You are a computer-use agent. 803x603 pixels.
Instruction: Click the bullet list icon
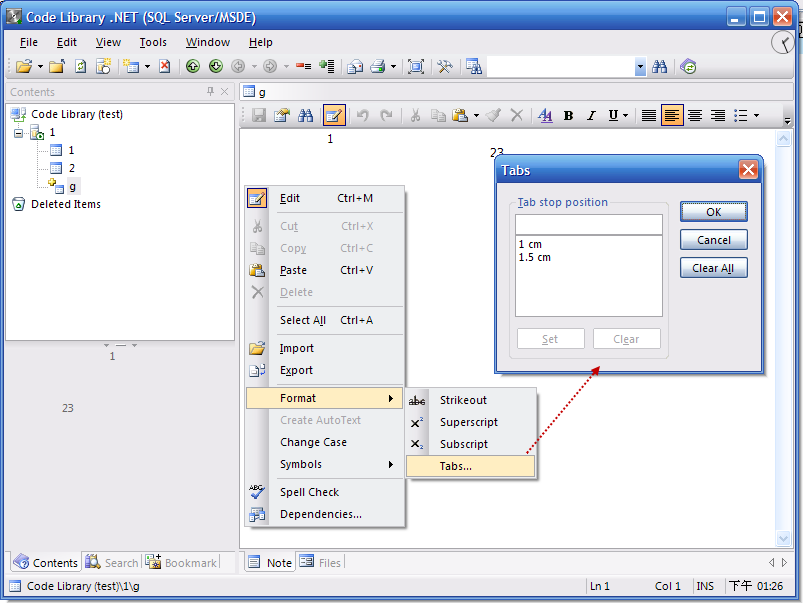coord(741,116)
